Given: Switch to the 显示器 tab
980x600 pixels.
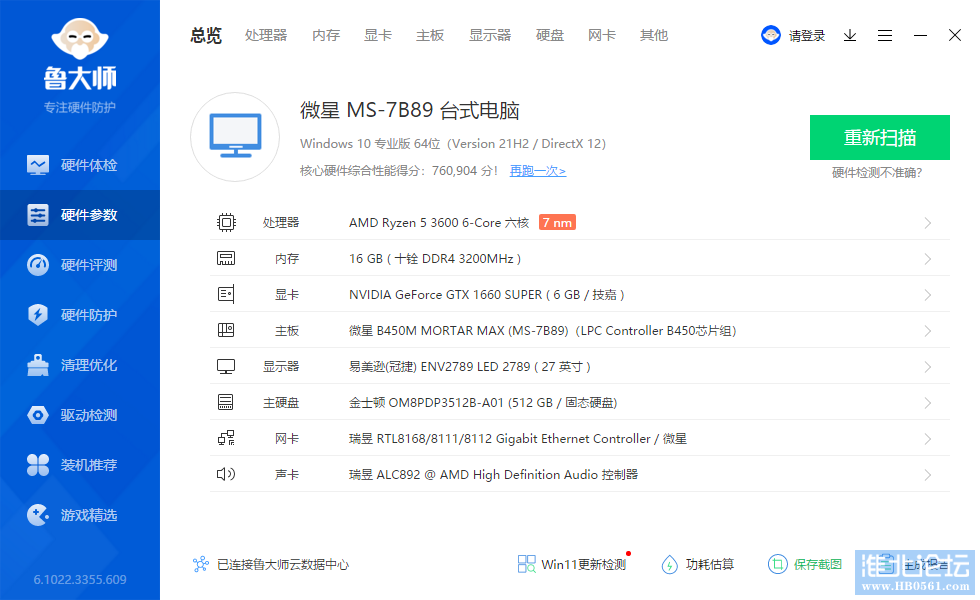Looking at the screenshot, I should coord(490,36).
